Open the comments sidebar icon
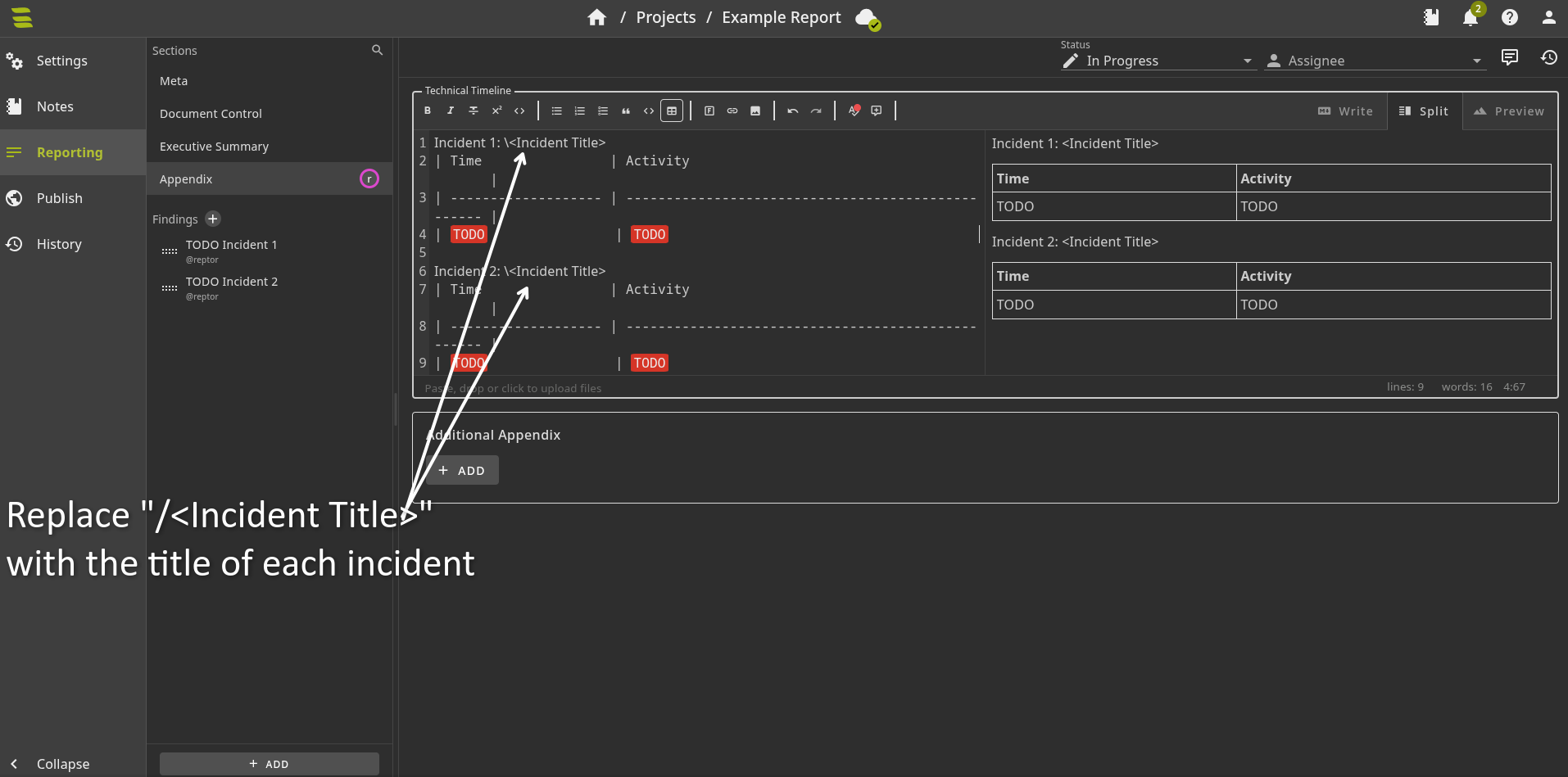Screen dimensions: 1568x777 pos(1509,57)
